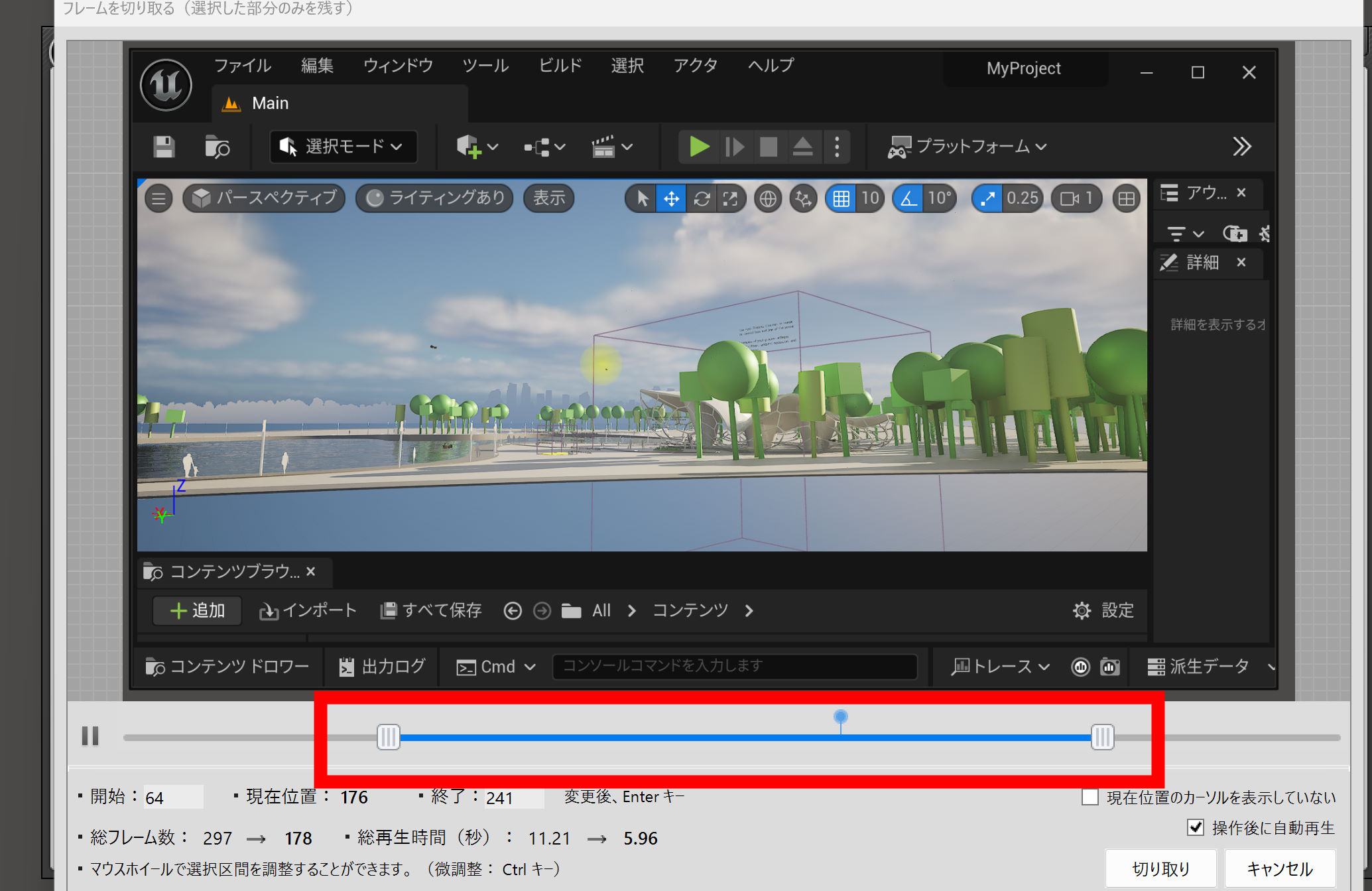Click the right trim handle on the slider
1372x891 pixels.
click(x=1102, y=737)
